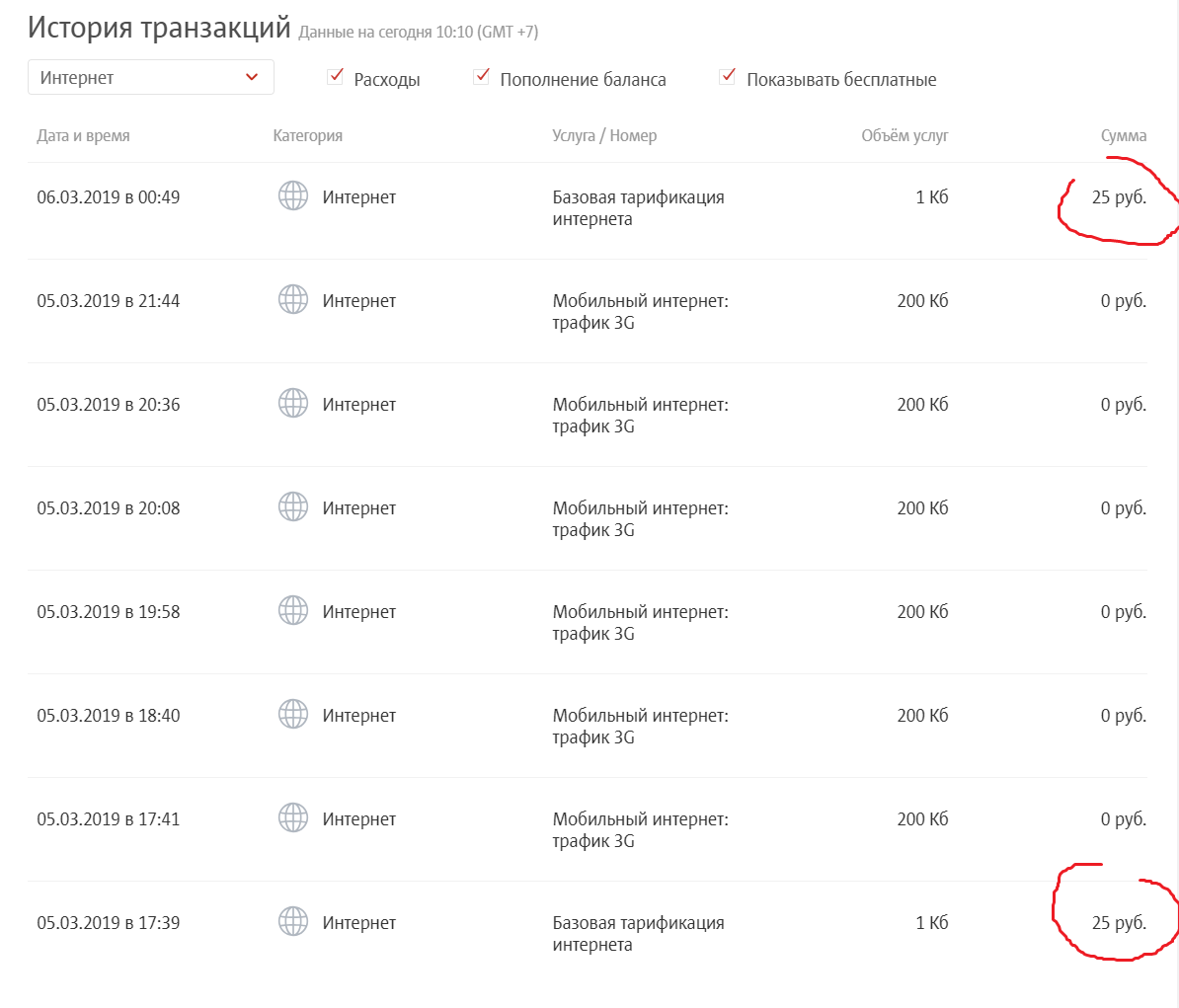Click globe icon in 05.03.2019 21:44 row
This screenshot has width=1179, height=1008.
293,300
